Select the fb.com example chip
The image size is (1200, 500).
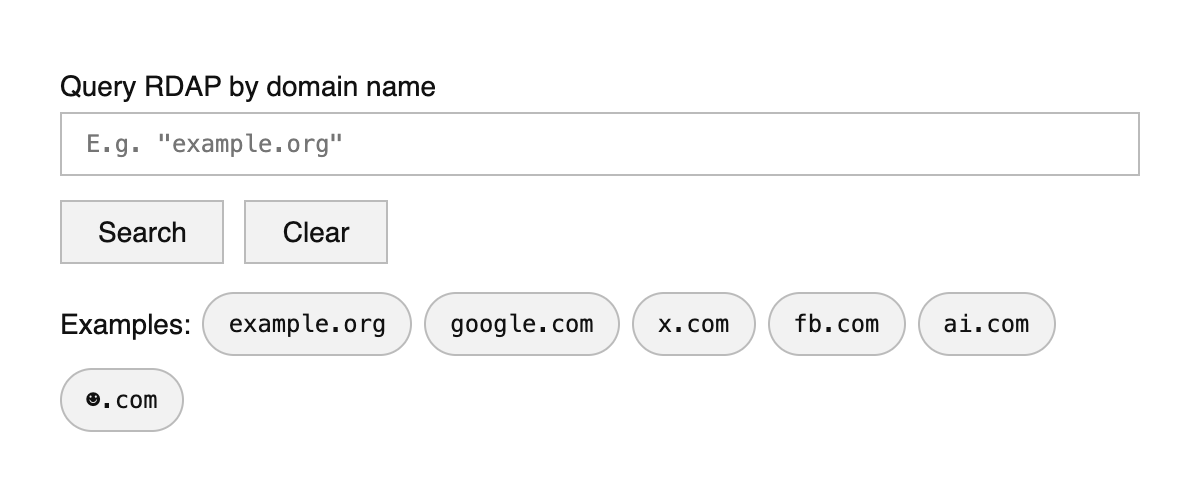pyautogui.click(x=837, y=324)
